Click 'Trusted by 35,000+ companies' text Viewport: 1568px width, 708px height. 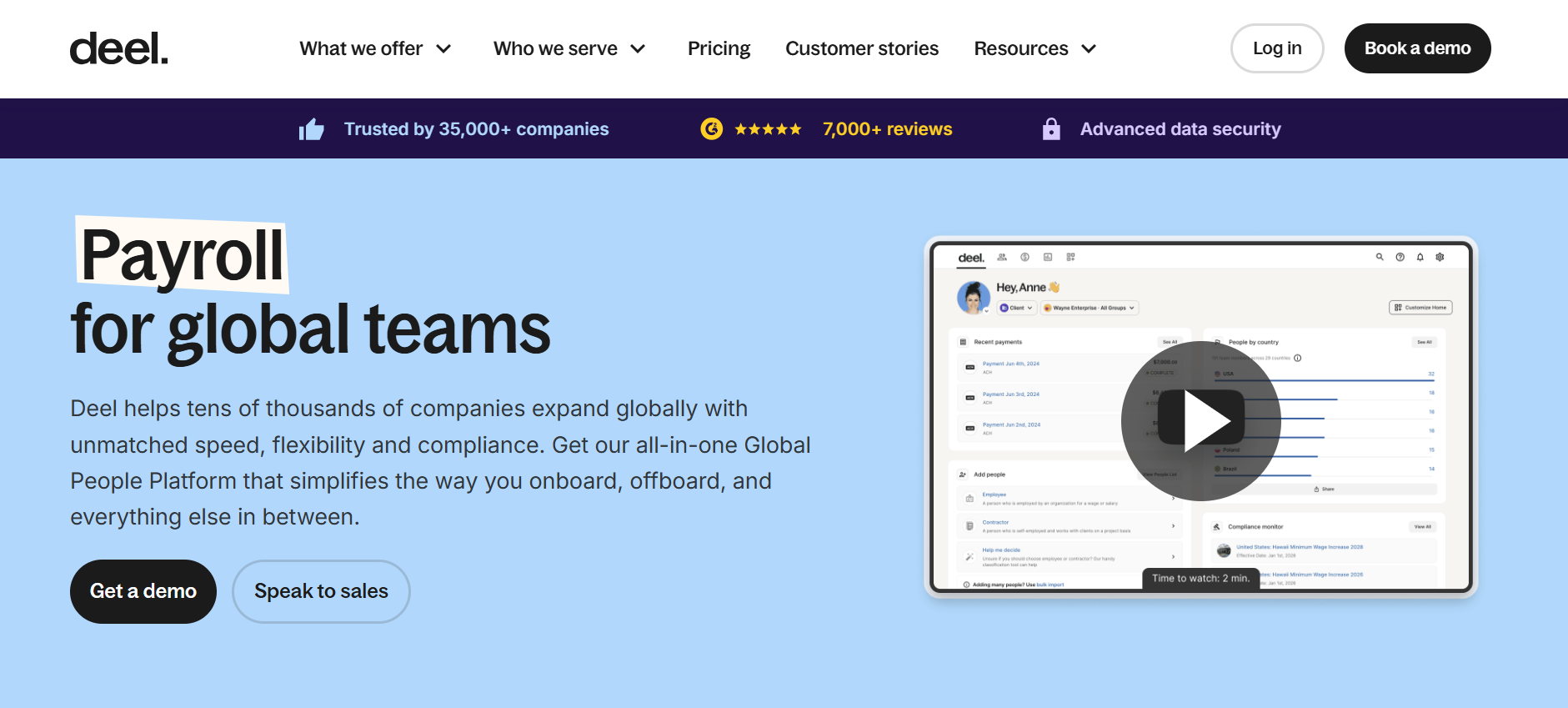[476, 129]
